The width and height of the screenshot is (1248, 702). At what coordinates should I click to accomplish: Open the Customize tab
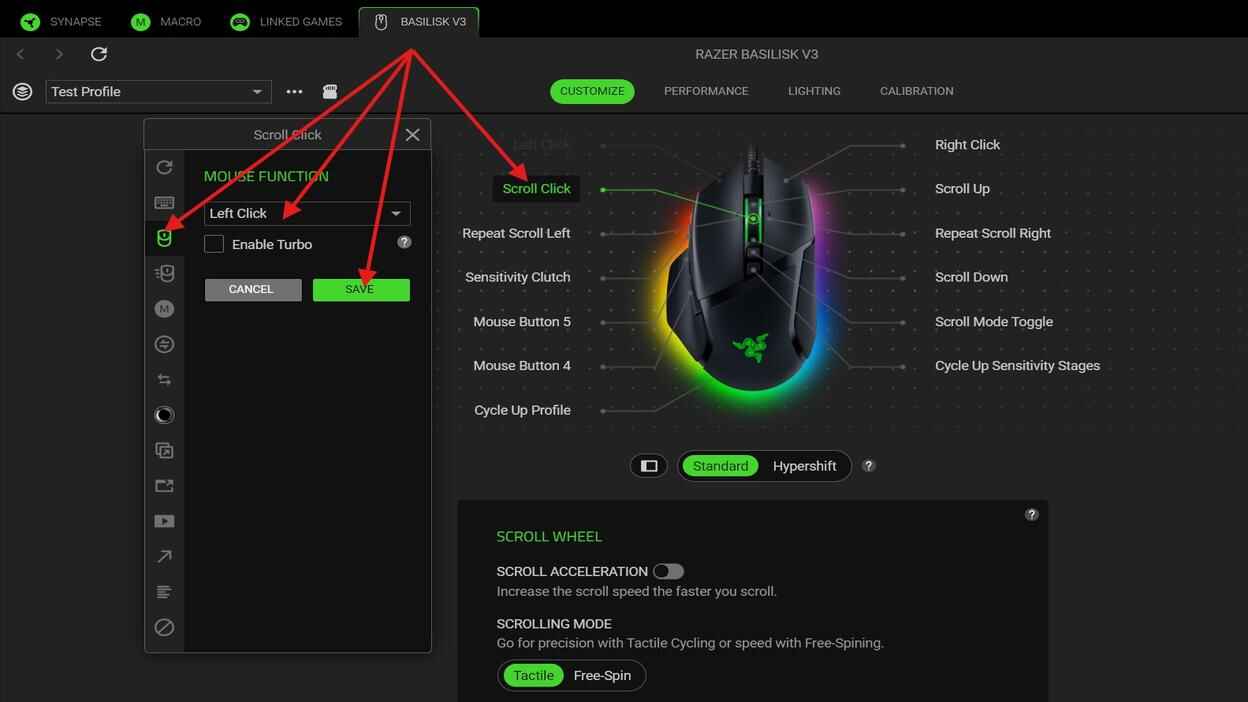[x=592, y=91]
